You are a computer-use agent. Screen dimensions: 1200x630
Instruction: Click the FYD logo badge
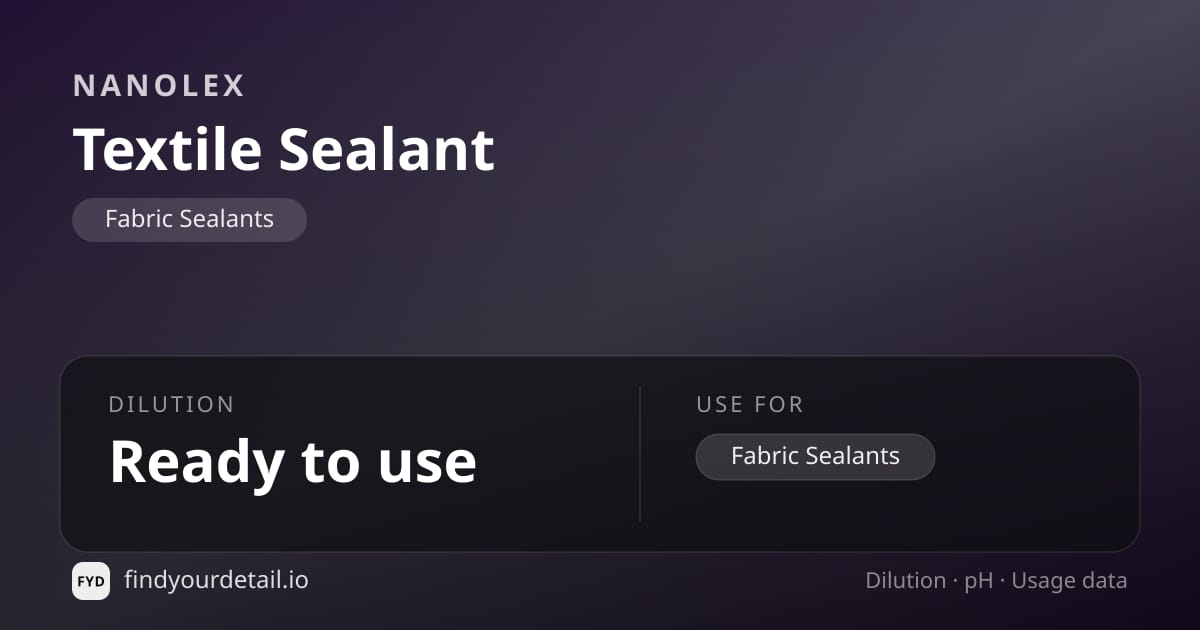[x=91, y=581]
